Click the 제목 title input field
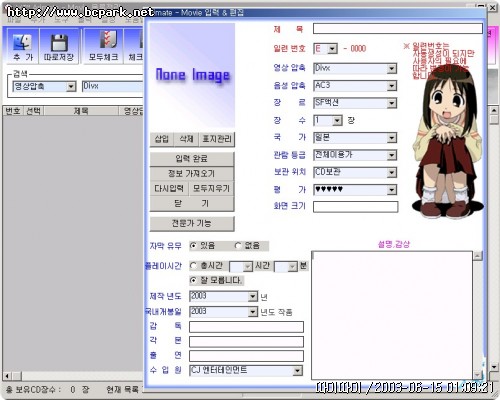Image resolution: width=500 pixels, height=400 pixels. [398, 29]
